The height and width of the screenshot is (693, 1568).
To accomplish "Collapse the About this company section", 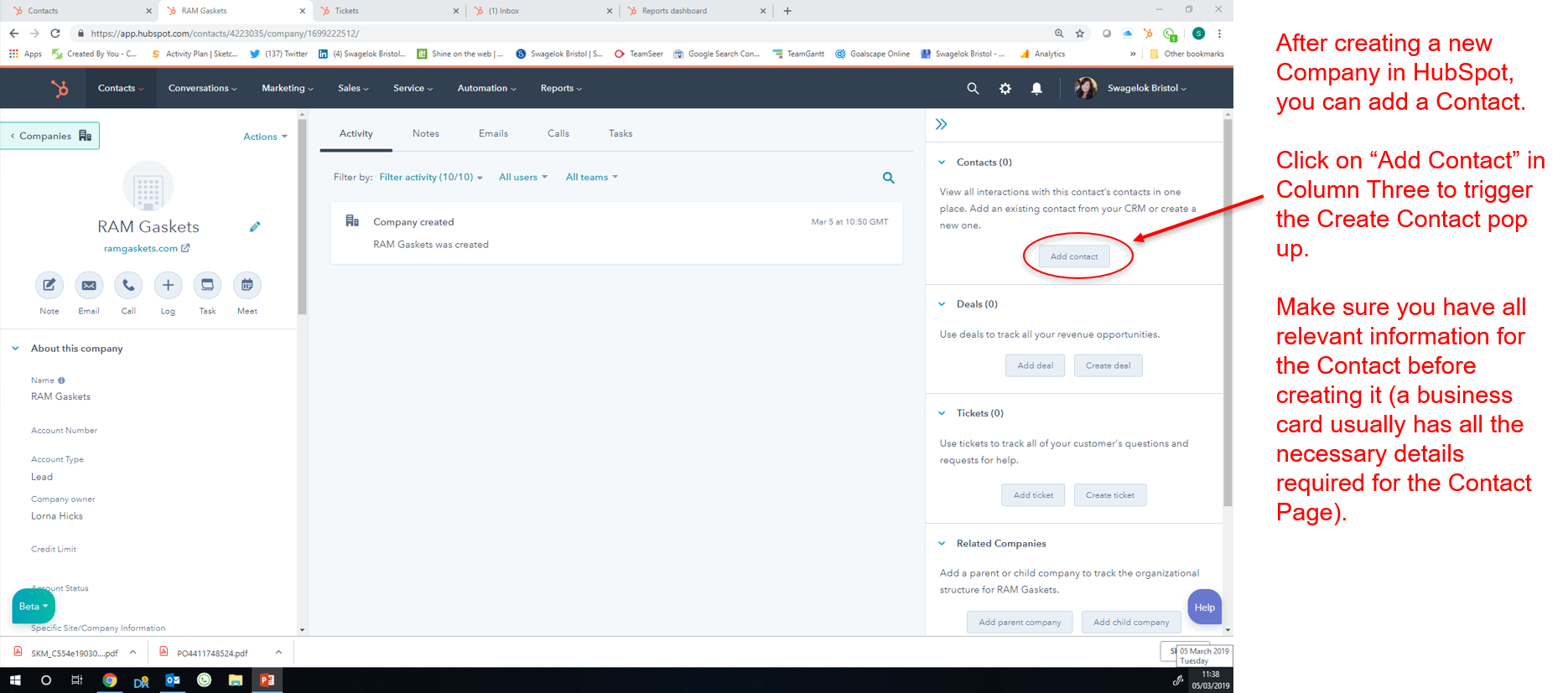I will [16, 349].
